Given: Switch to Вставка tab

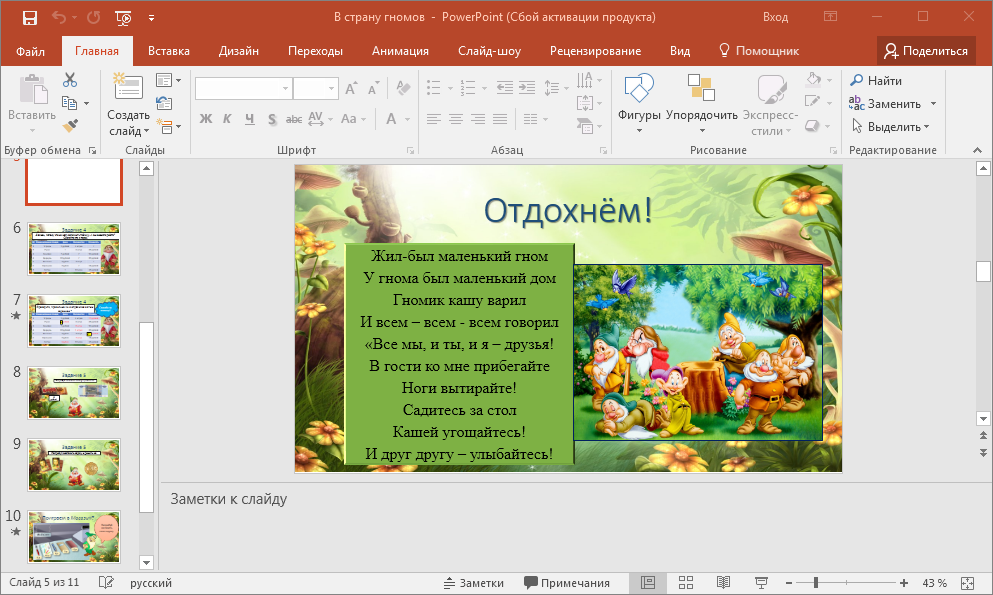Looking at the screenshot, I should tap(168, 51).
